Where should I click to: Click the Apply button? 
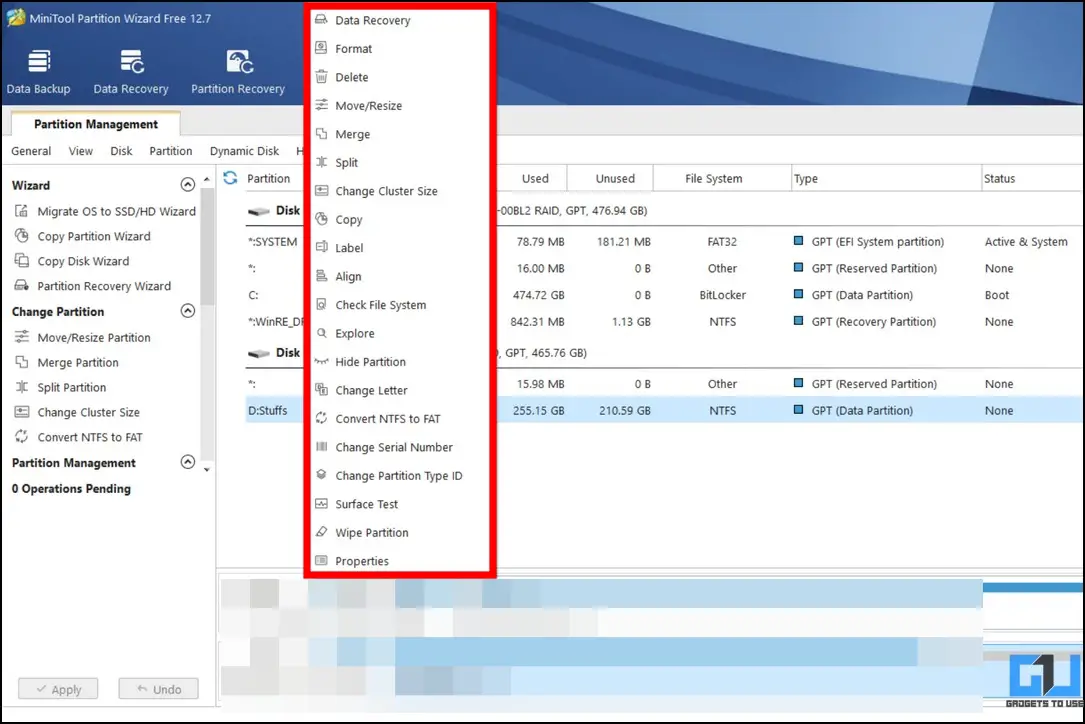tap(58, 689)
